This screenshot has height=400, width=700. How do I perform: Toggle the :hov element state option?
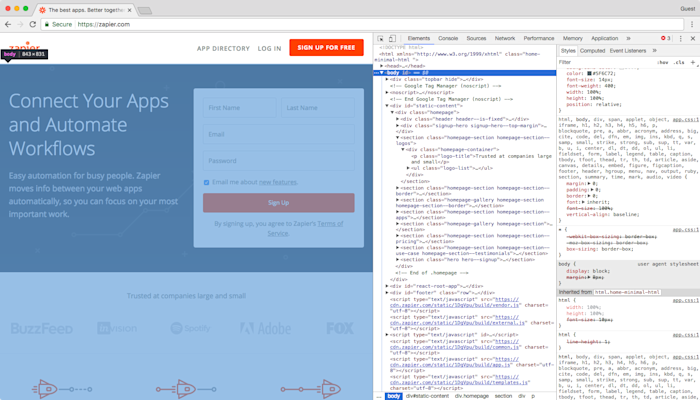coord(662,62)
